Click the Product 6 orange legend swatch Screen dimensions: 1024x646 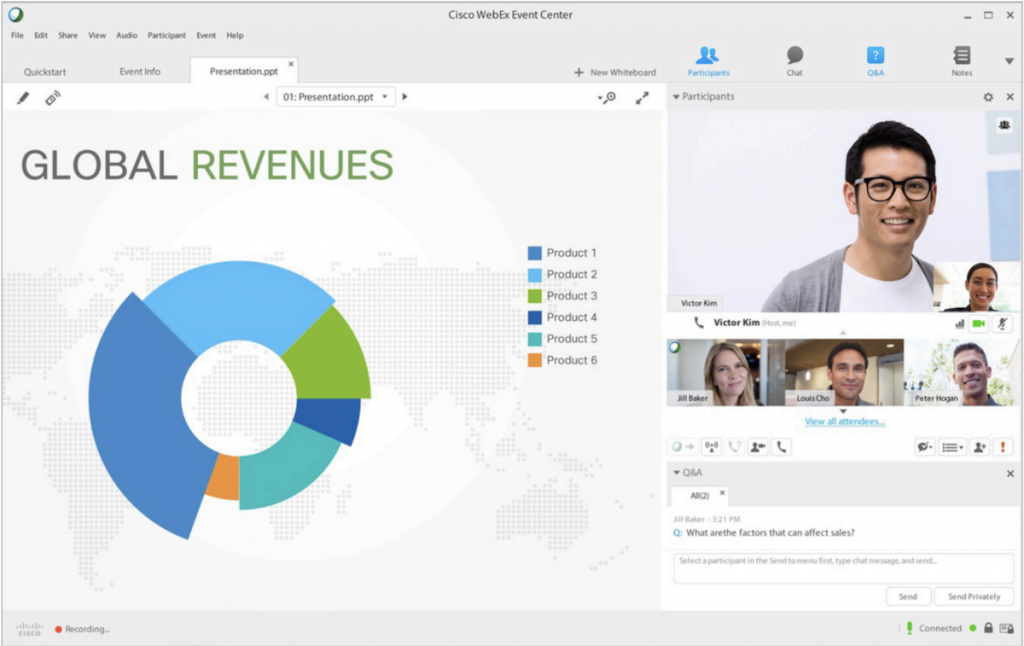coord(535,360)
